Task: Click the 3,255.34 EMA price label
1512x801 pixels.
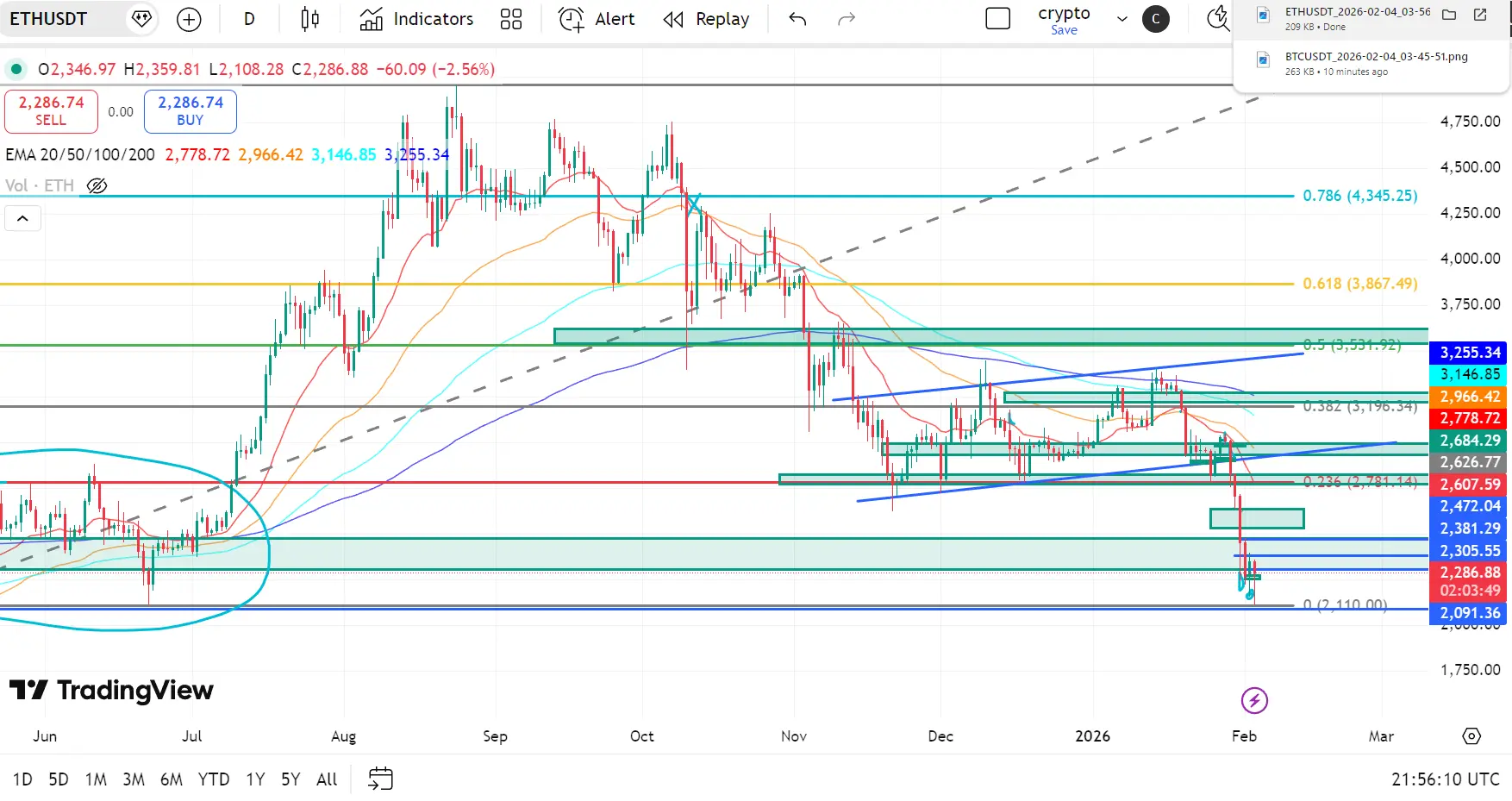Action: 1470,353
